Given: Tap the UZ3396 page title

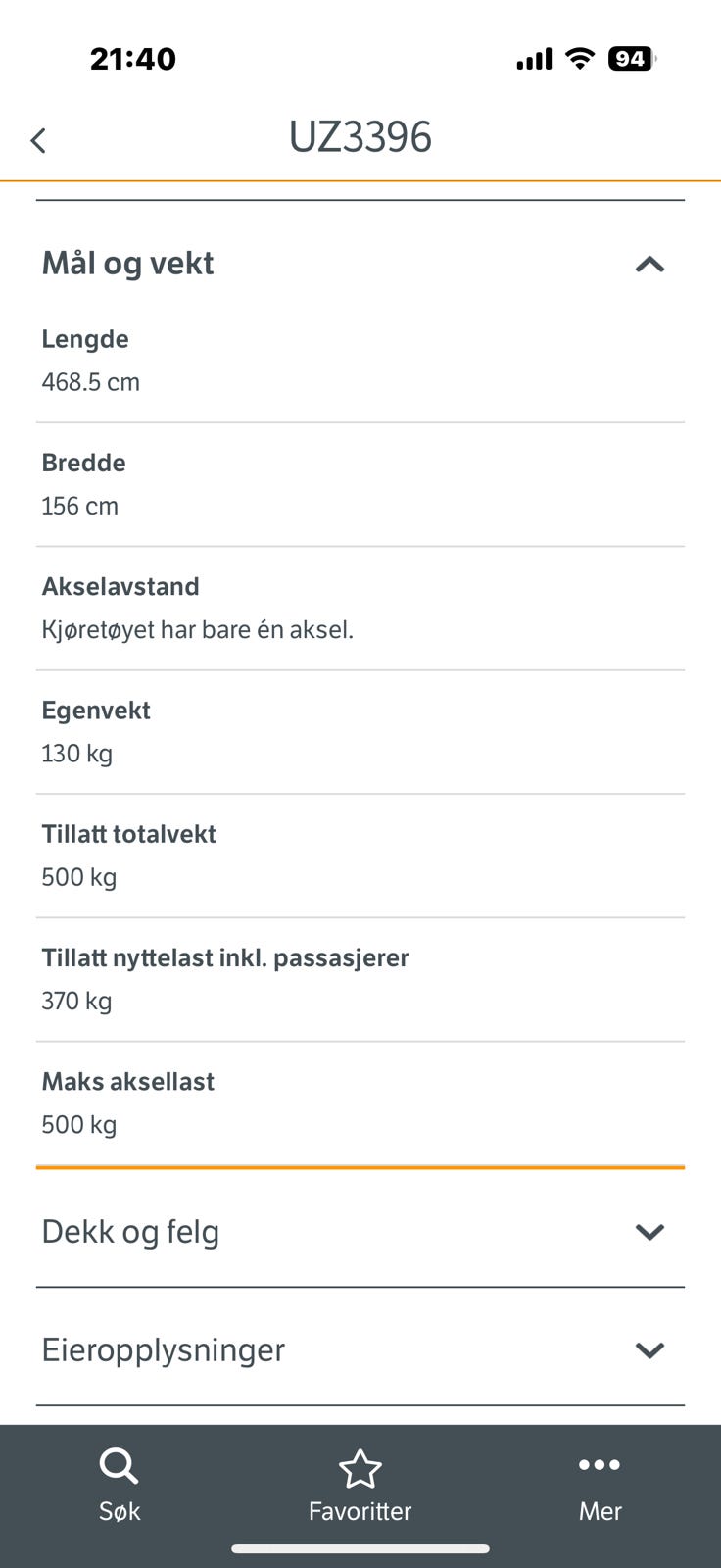Looking at the screenshot, I should pyautogui.click(x=360, y=137).
